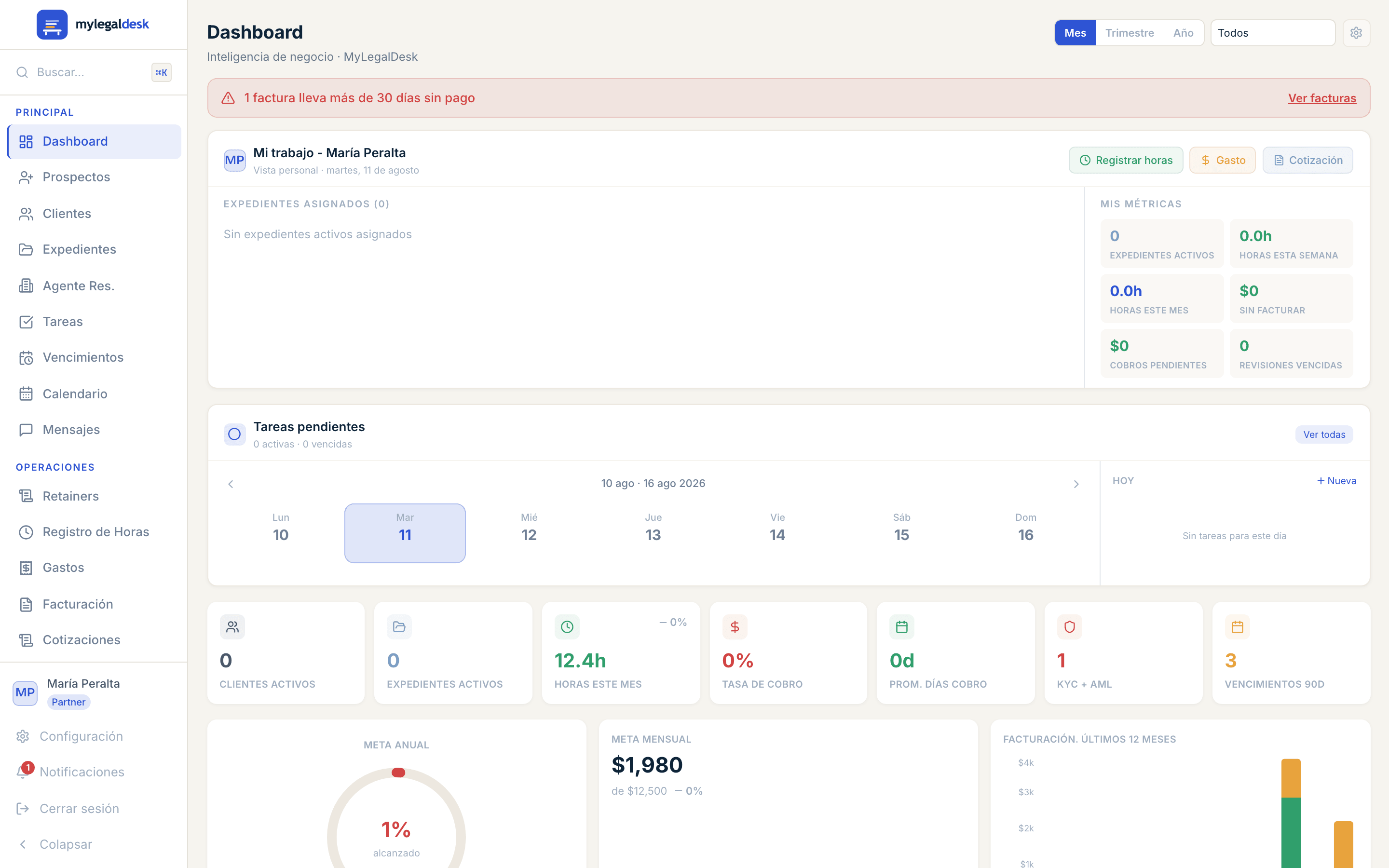
Task: Click the Registro de Horas clock icon
Action: [26, 532]
